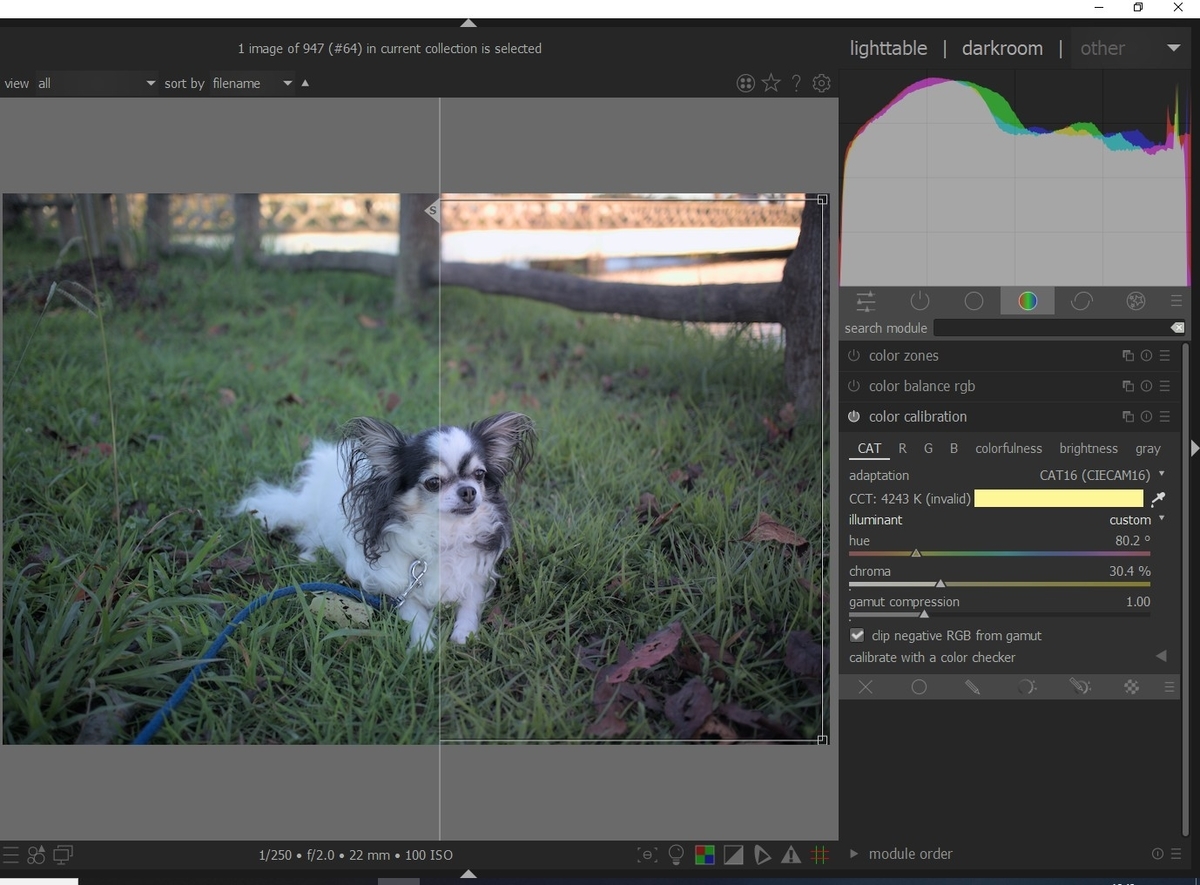
Task: Select drawn mask pencil icon
Action: 972,687
